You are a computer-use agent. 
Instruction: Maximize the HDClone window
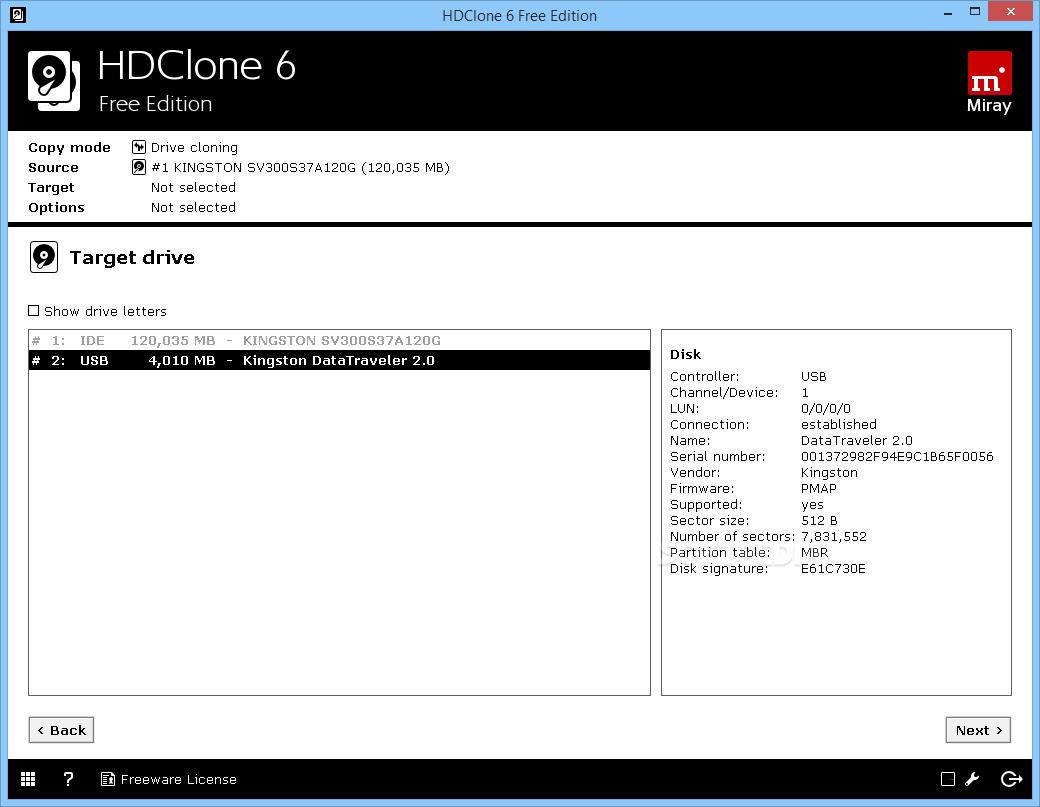click(975, 11)
